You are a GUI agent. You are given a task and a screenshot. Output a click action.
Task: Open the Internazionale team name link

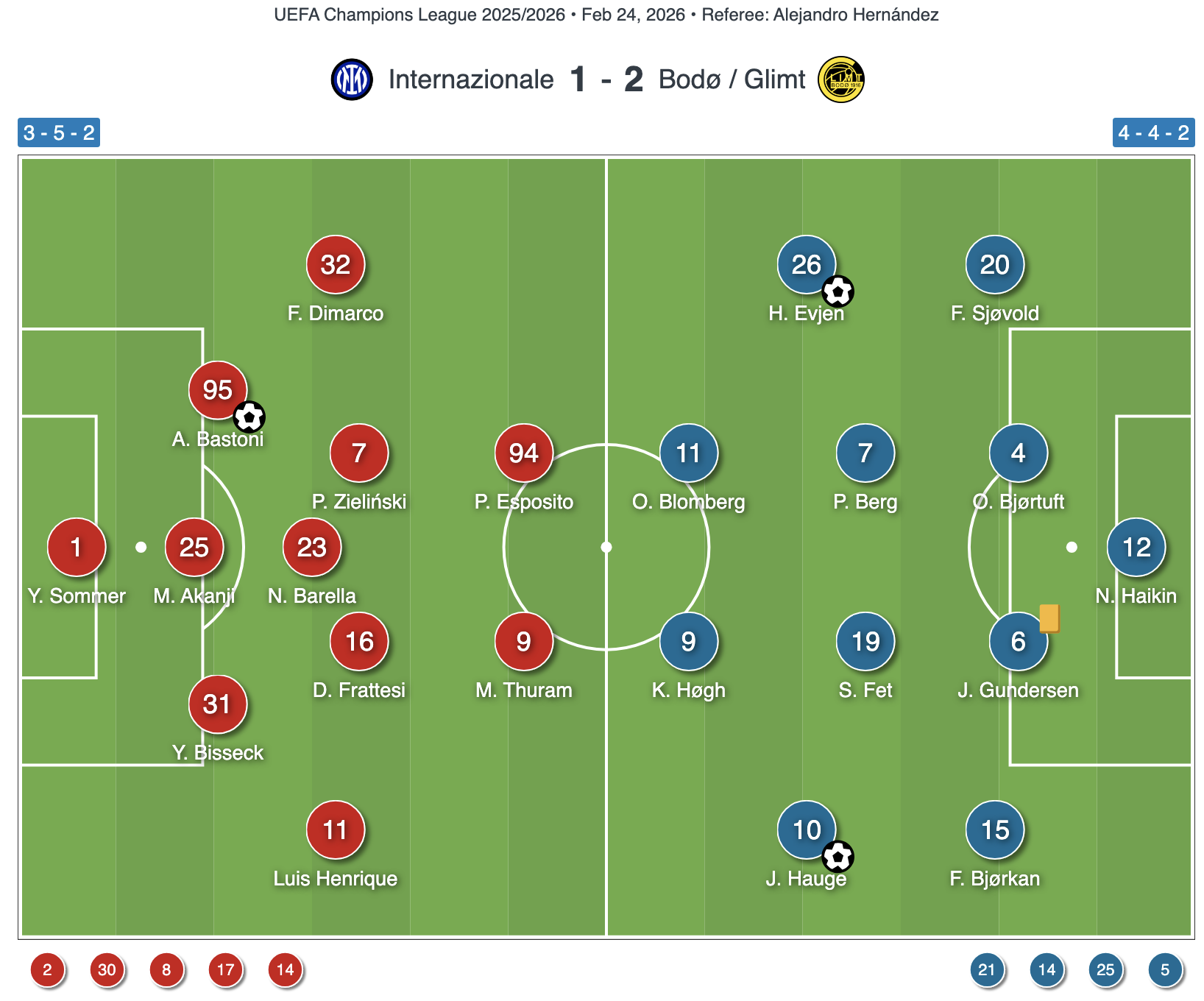(x=471, y=79)
